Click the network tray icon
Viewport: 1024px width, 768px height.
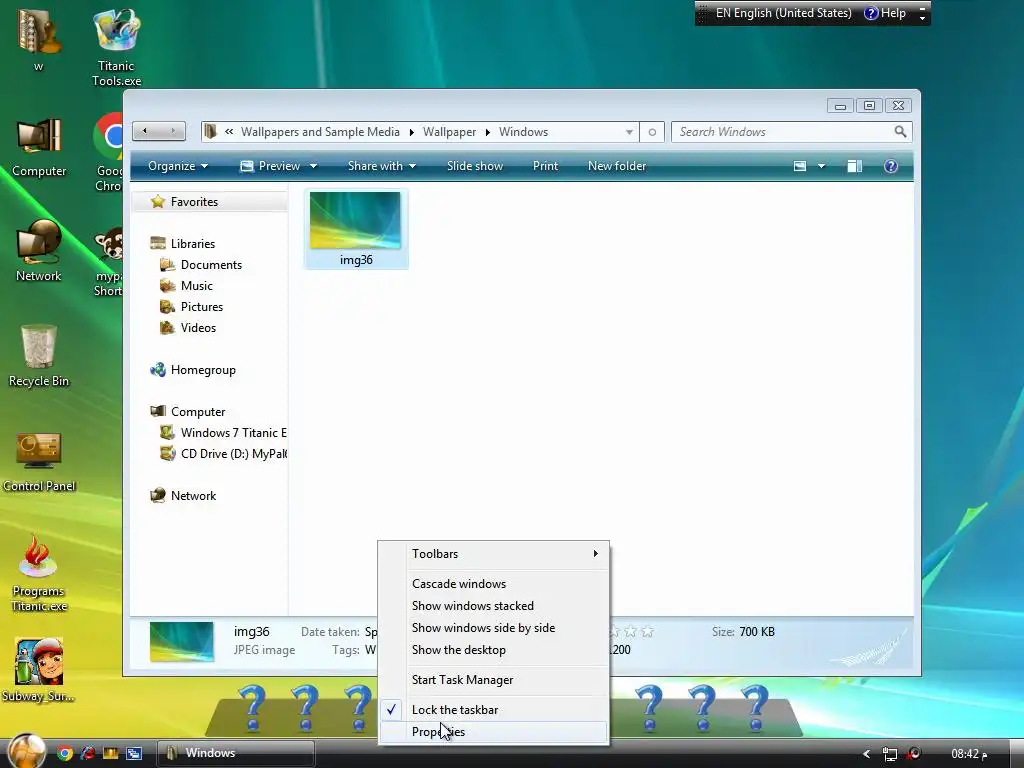point(889,754)
